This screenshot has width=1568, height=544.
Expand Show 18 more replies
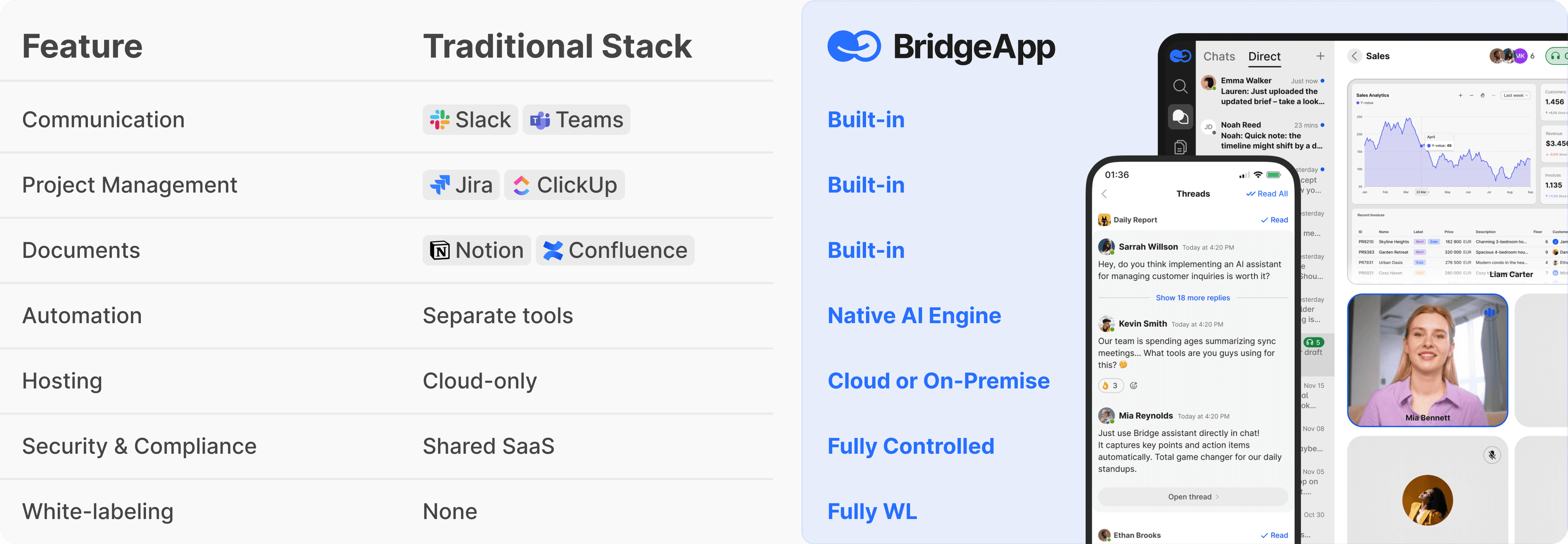coord(1192,298)
